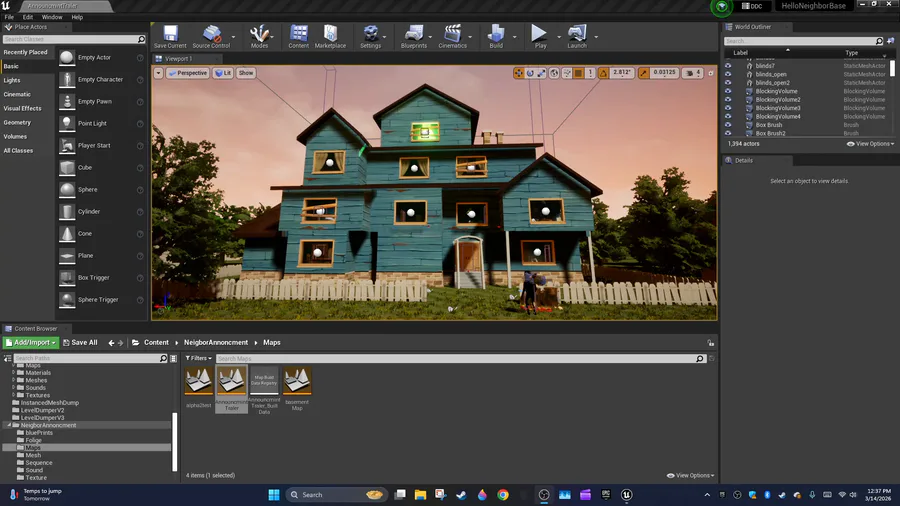Toggle visibility of blinds7 actor
Image resolution: width=900 pixels, height=506 pixels.
point(728,66)
